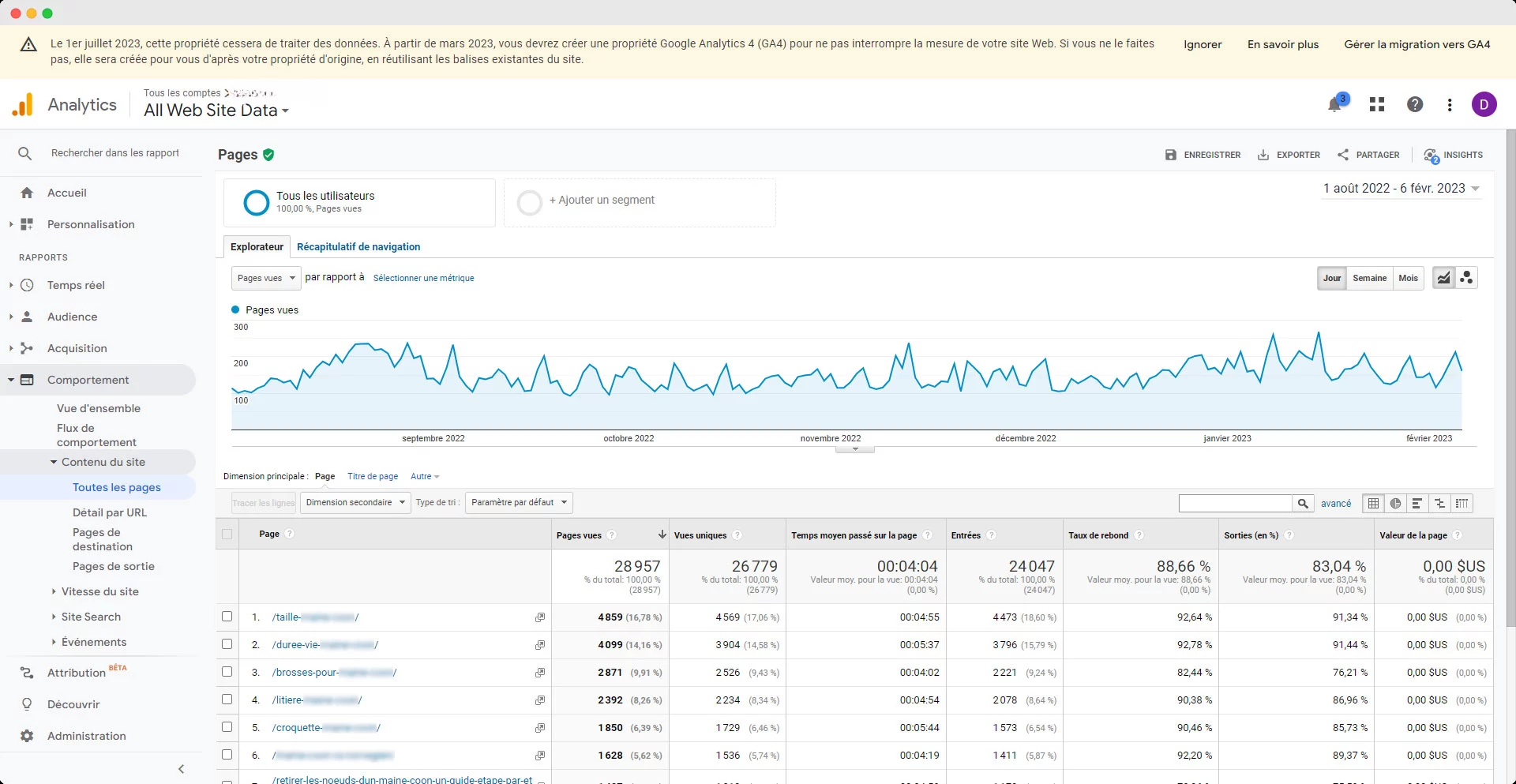This screenshot has width=1516, height=784.
Task: Click the Découvrir lightbulb icon
Action: (x=27, y=704)
